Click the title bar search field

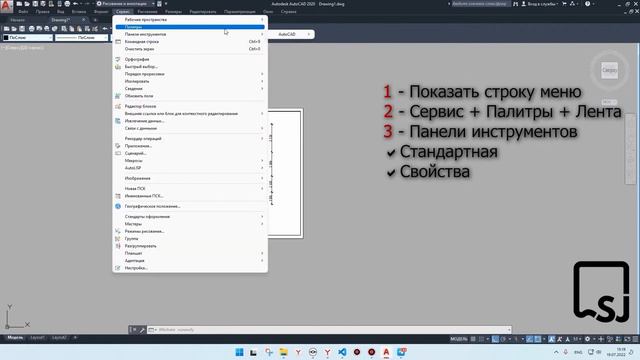tap(481, 4)
